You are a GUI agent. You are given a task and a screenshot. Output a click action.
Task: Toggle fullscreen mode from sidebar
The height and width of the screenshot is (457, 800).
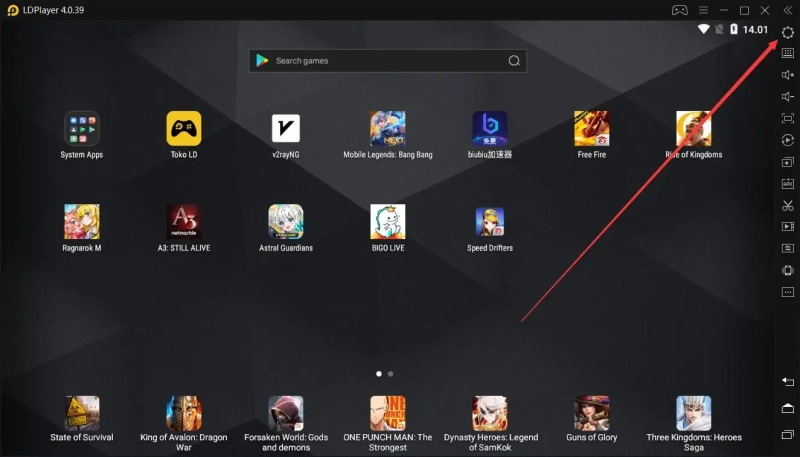pos(788,118)
